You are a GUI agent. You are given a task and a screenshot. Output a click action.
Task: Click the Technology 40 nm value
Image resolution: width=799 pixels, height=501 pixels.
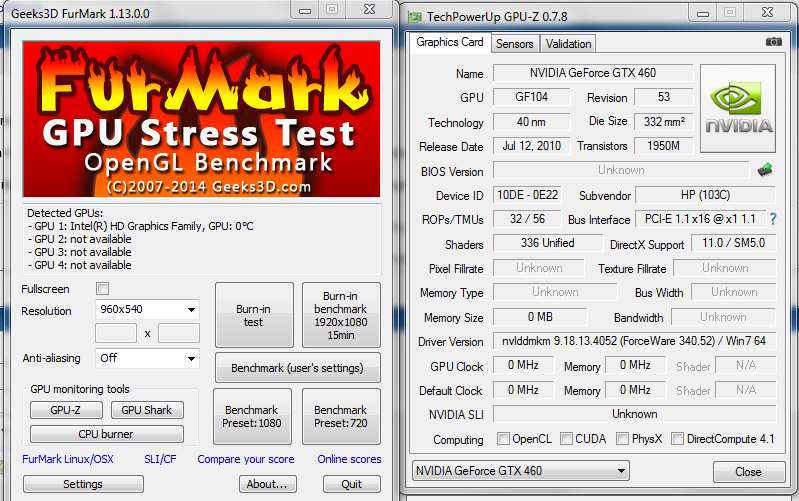pyautogui.click(x=531, y=121)
